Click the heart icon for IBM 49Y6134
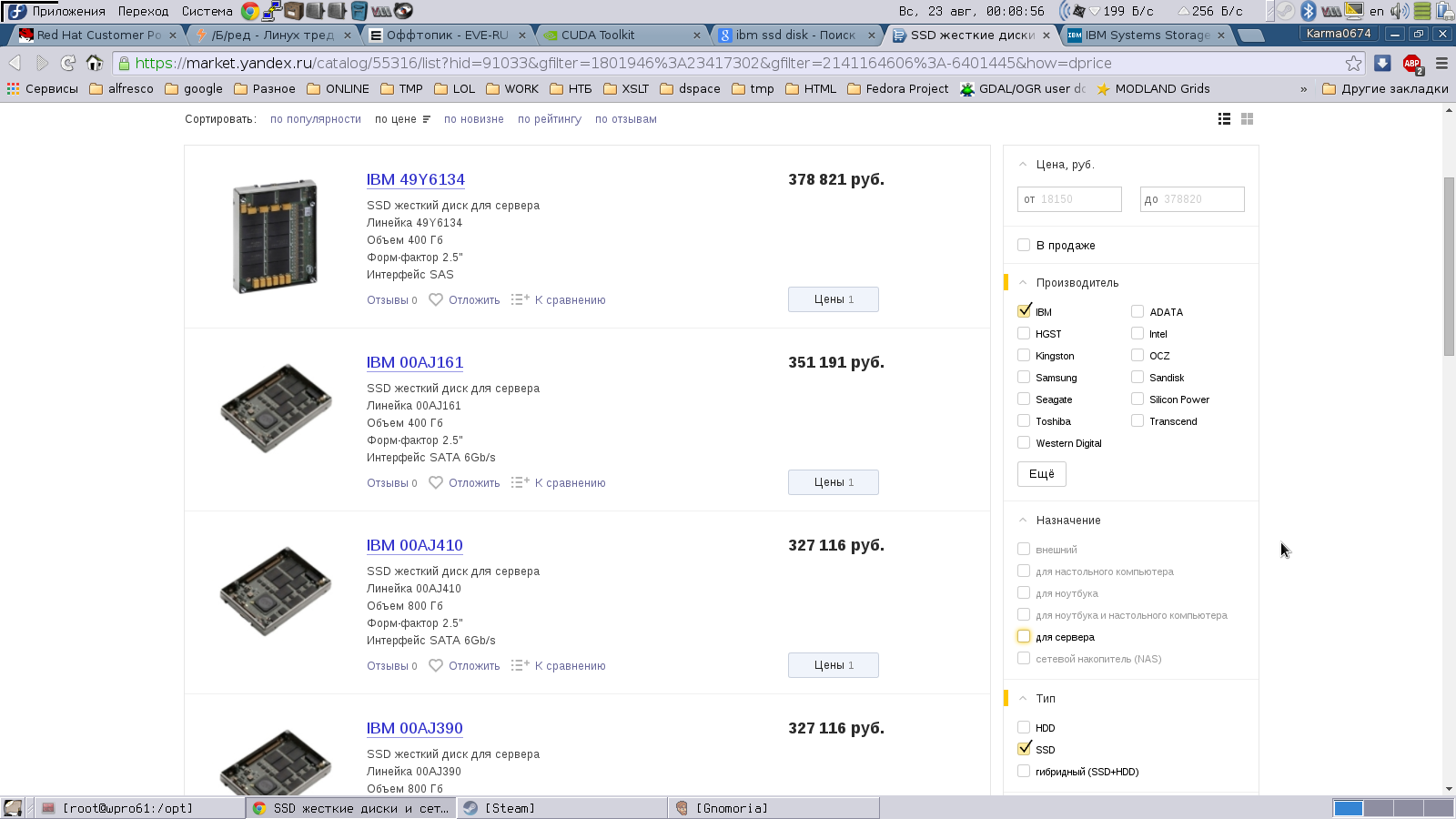1456x819 pixels. (x=436, y=299)
